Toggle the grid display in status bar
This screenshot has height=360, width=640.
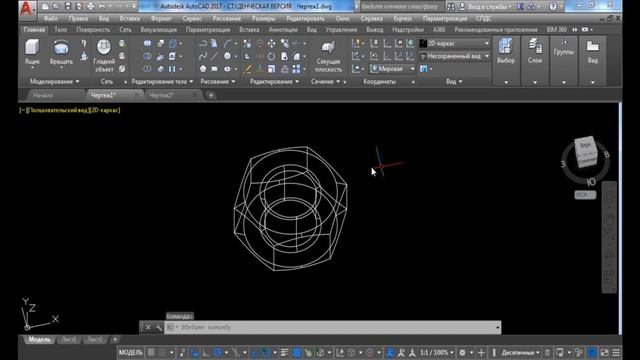(151, 352)
